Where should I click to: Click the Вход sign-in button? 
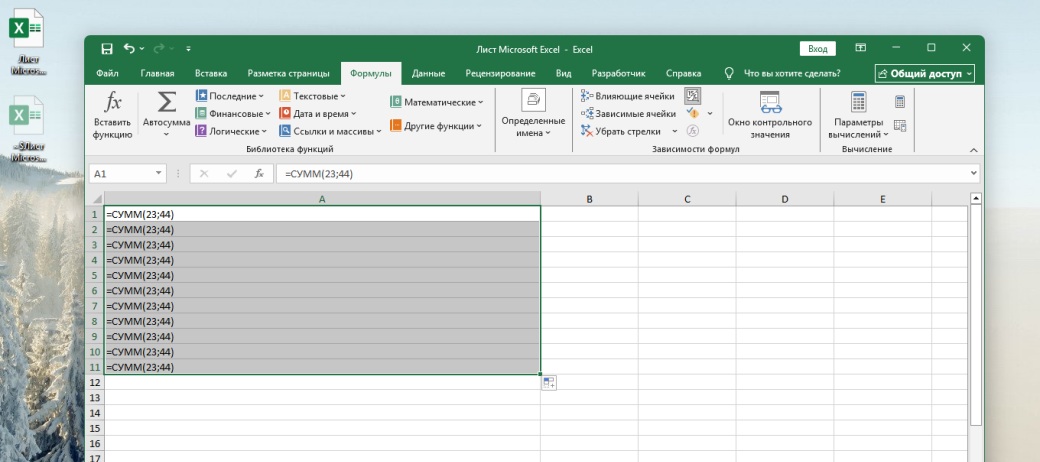817,48
